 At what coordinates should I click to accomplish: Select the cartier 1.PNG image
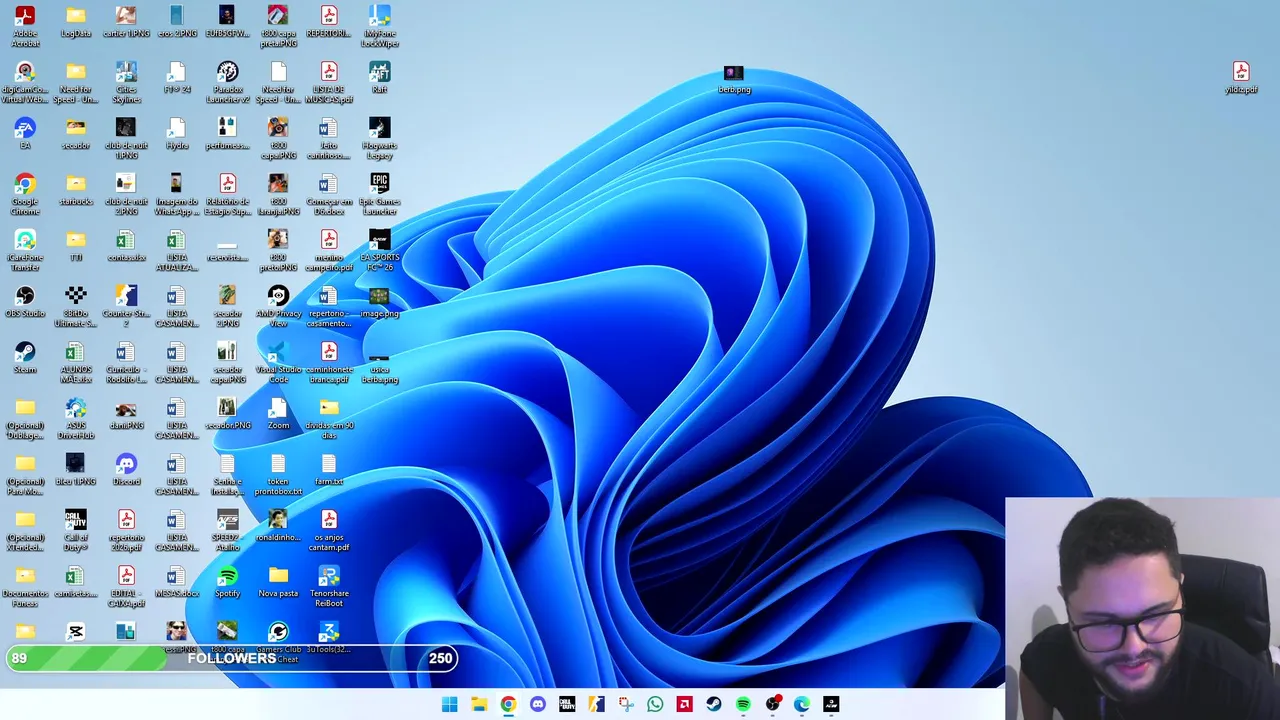click(126, 22)
